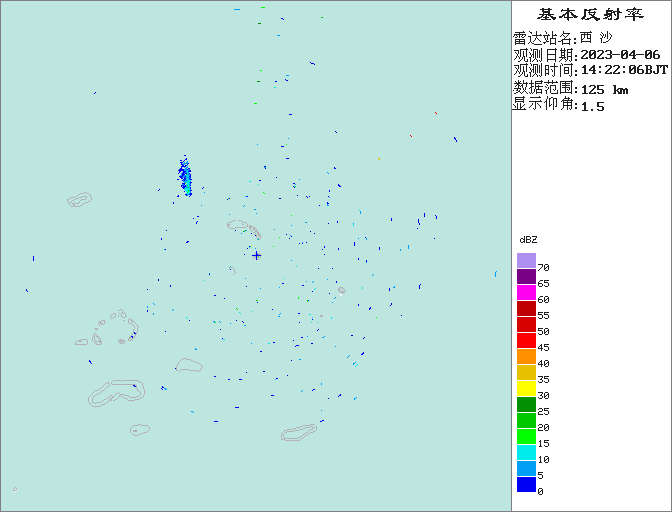Screen dimensions: 672x512
Task: Click the 0 dBZ blue legend swatch
Action: [x=526, y=484]
